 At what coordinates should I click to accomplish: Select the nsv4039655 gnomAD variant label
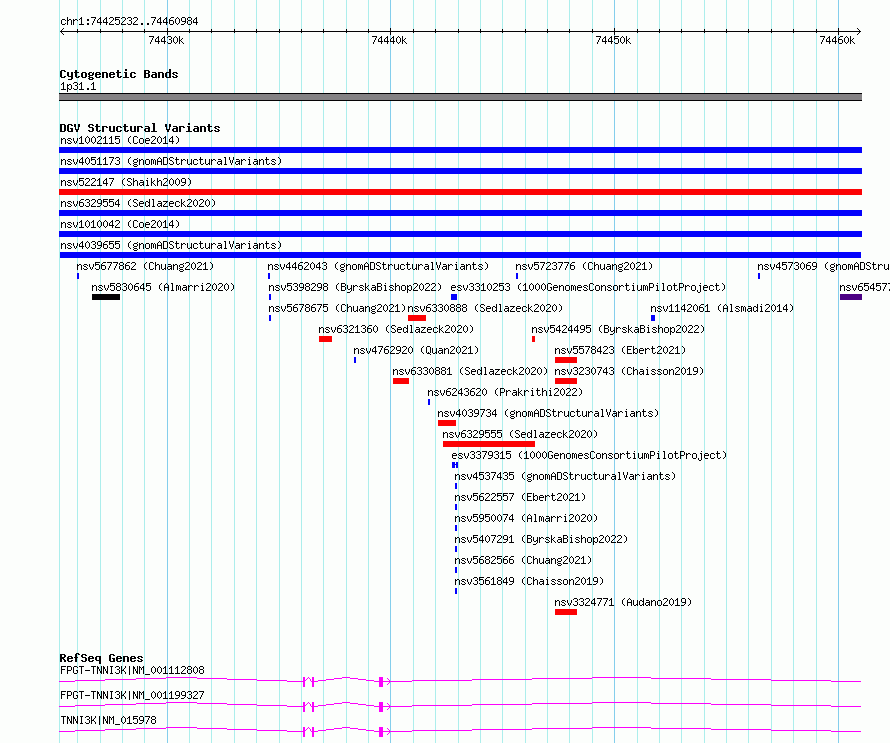click(x=171, y=245)
